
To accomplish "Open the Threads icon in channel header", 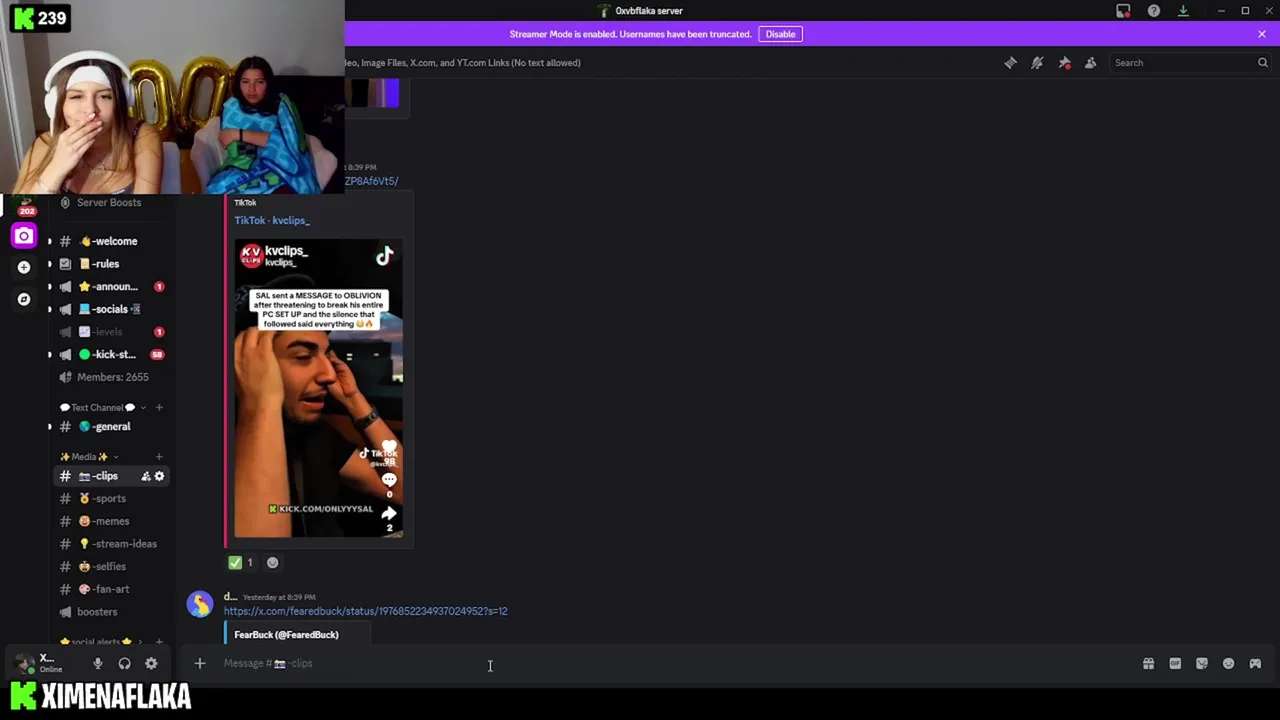I will (x=1011, y=63).
